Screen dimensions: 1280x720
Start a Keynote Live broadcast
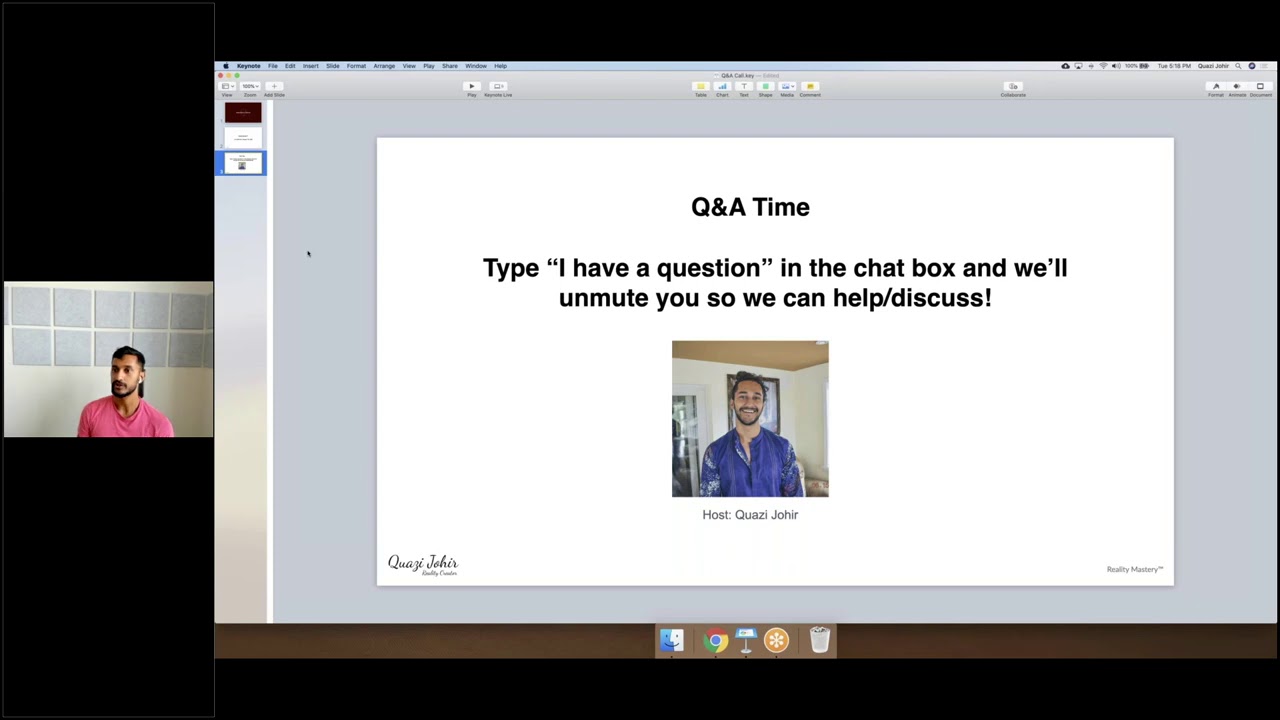(498, 86)
